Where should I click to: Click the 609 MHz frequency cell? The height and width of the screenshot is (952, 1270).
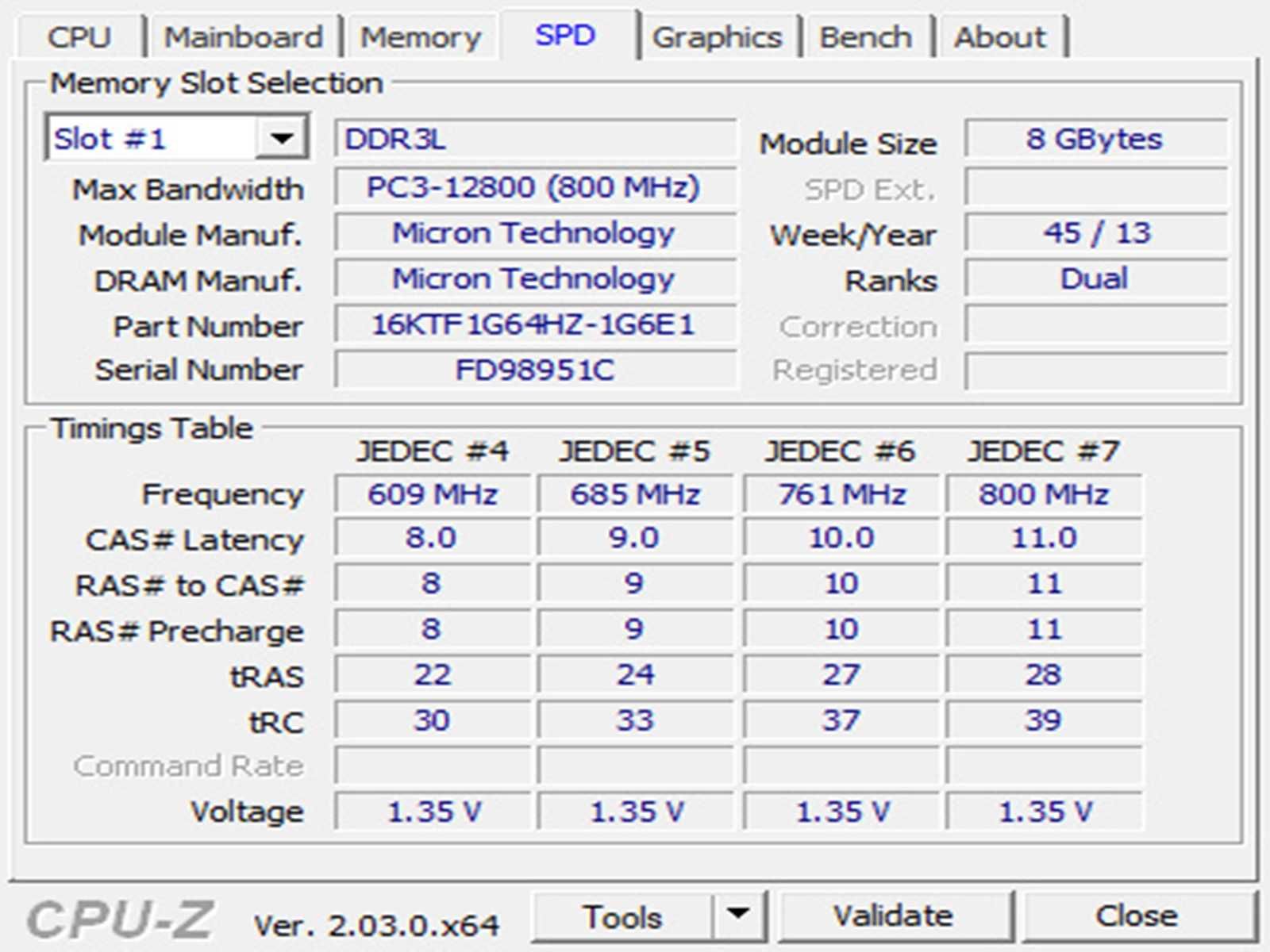coord(433,494)
